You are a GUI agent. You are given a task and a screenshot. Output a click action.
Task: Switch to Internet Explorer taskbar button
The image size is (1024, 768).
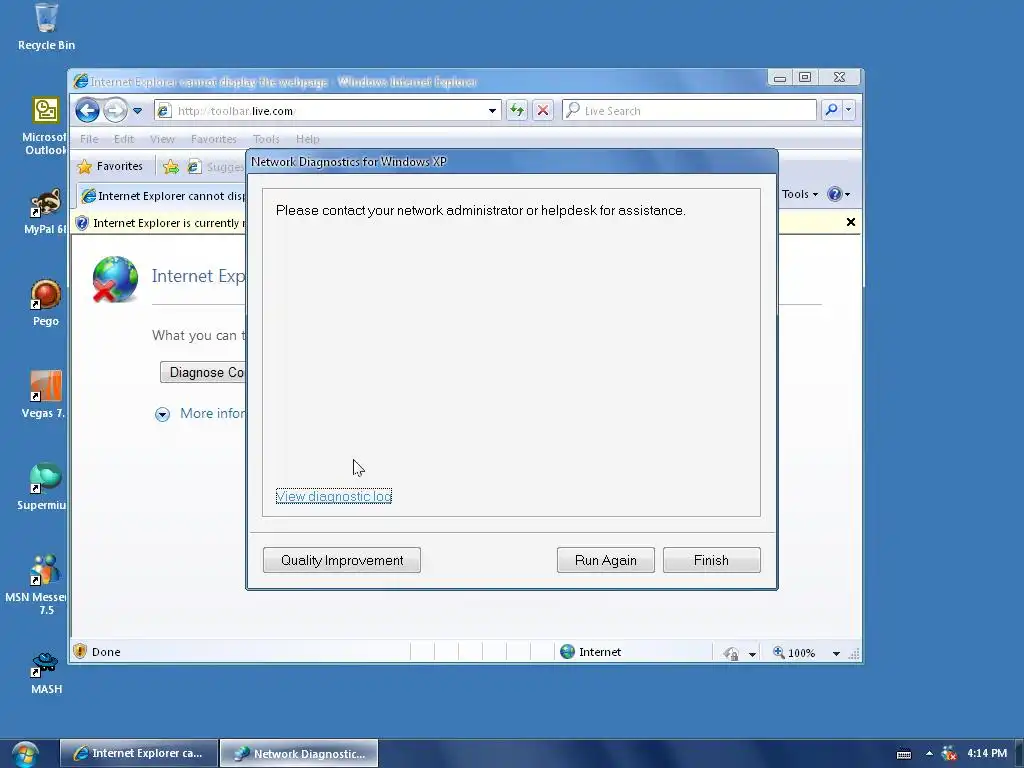[138, 753]
